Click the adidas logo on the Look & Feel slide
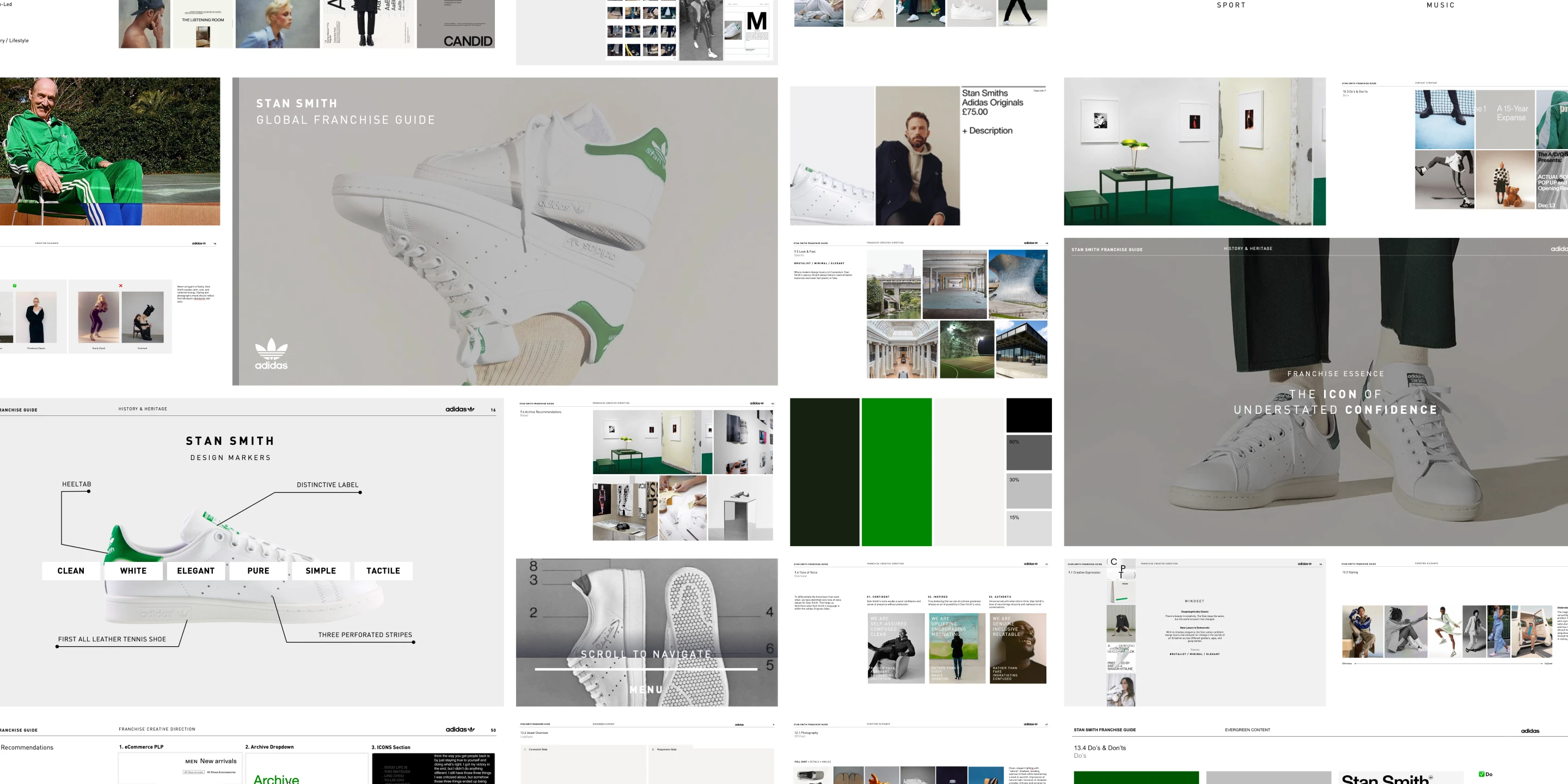 1031,243
